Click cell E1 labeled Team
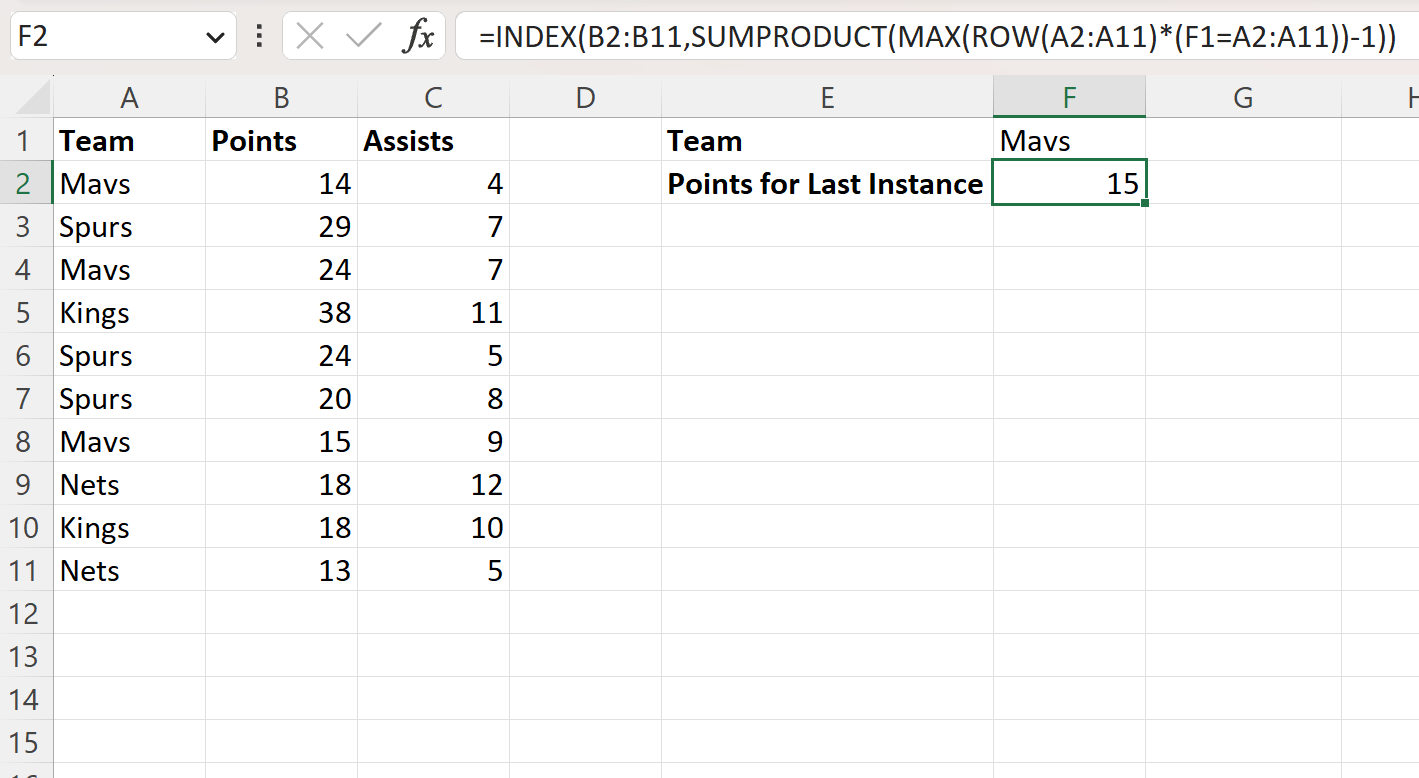Viewport: 1419px width, 778px height. click(827, 140)
